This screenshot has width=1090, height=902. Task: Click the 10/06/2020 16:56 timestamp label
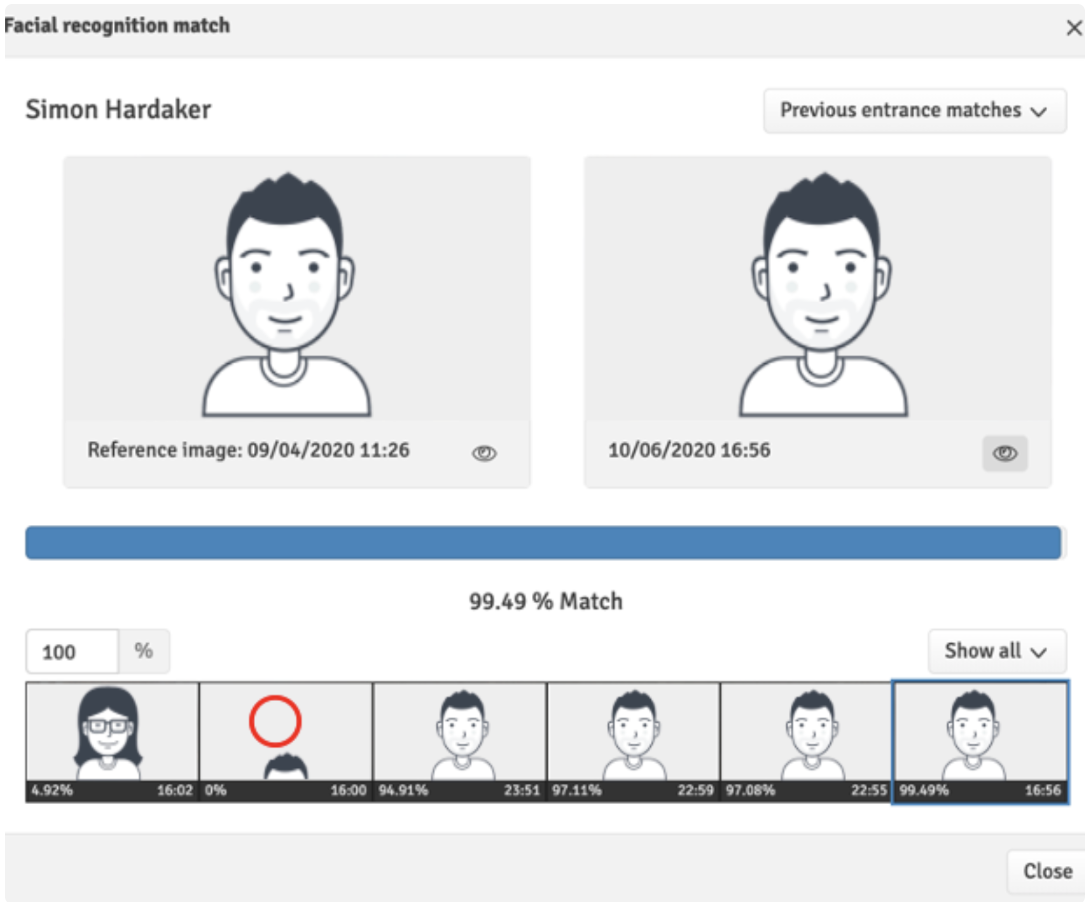[689, 450]
